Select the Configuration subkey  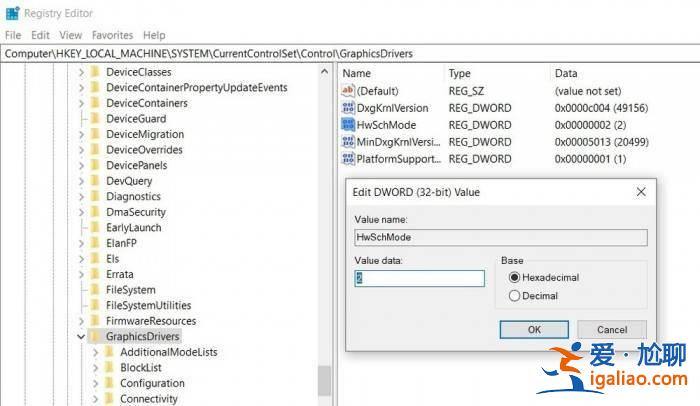pyautogui.click(x=152, y=383)
